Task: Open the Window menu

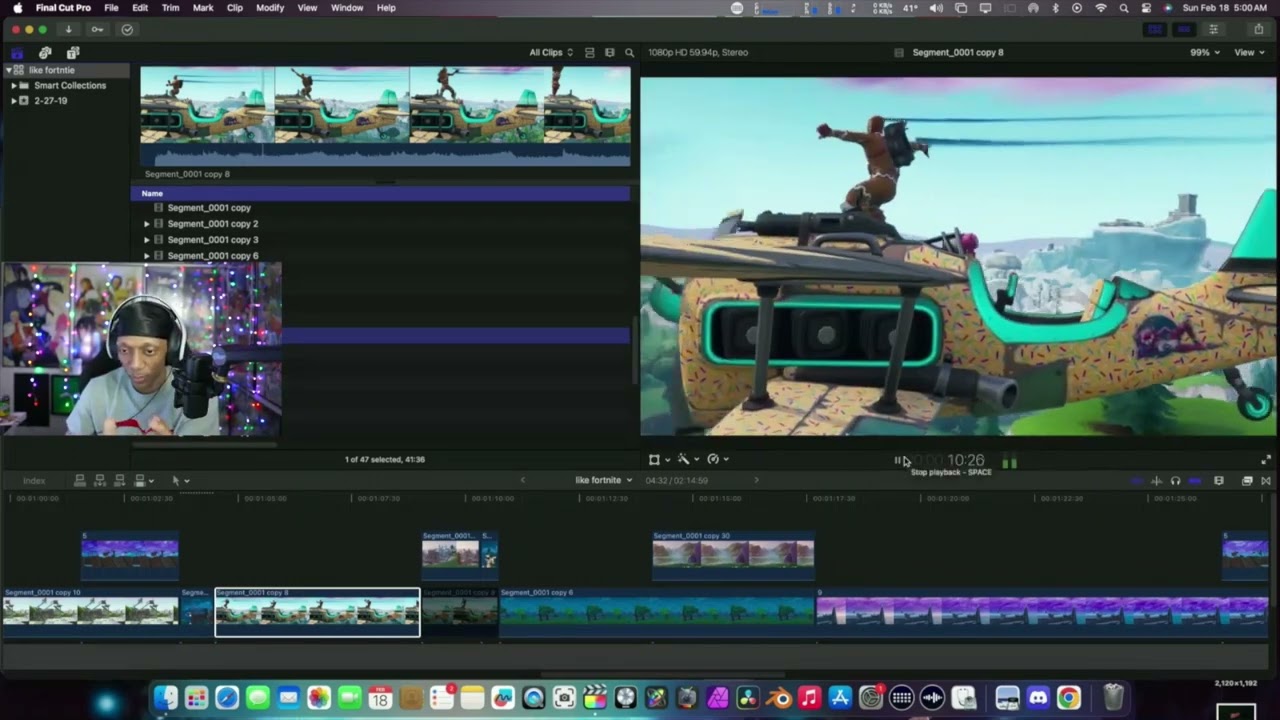Action: [x=347, y=8]
